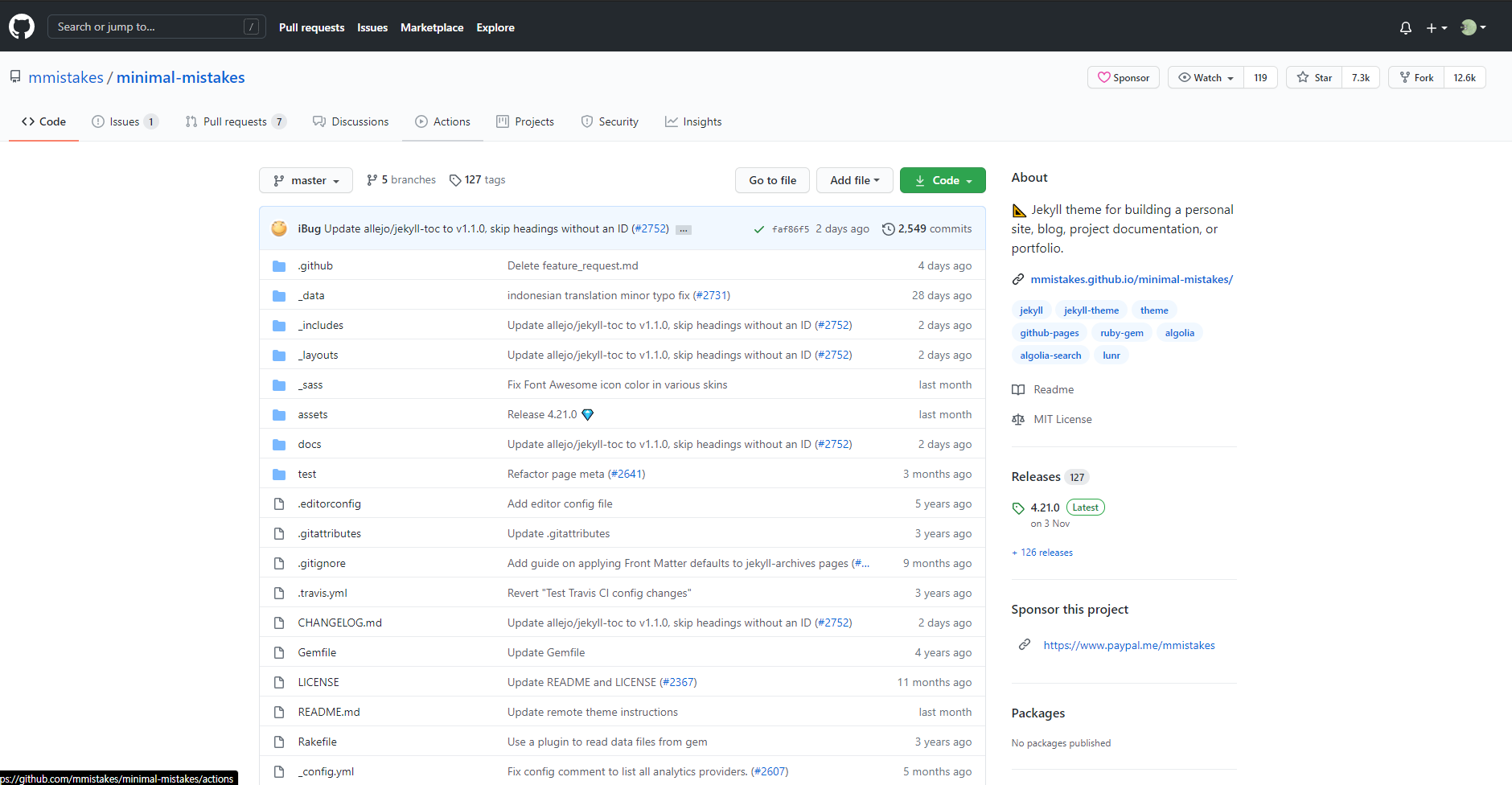This screenshot has width=1512, height=785.
Task: Open the .github folder icon
Action: pyautogui.click(x=279, y=266)
